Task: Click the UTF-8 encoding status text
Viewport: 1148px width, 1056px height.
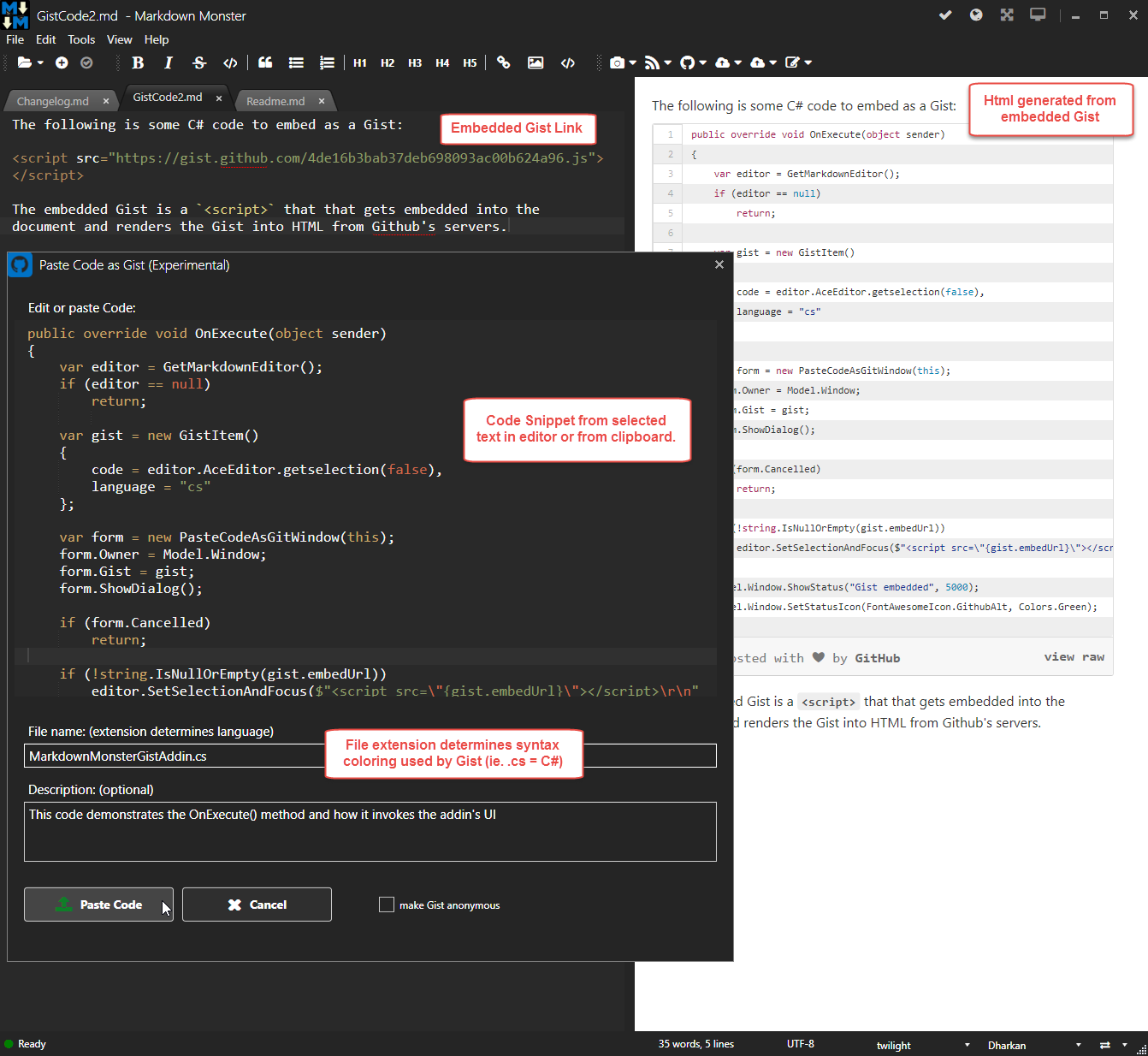Action: (801, 1044)
